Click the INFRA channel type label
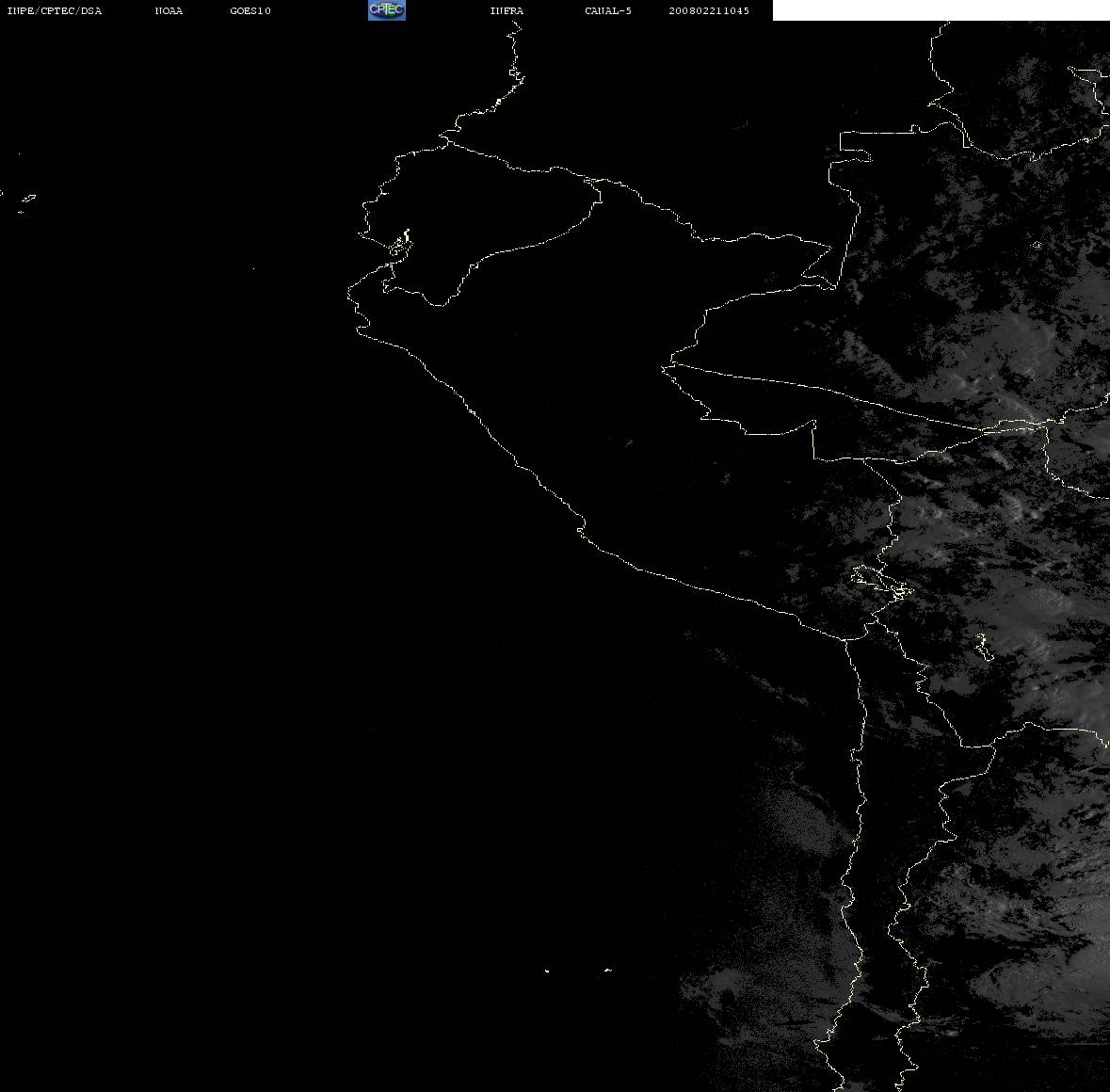 tap(507, 10)
